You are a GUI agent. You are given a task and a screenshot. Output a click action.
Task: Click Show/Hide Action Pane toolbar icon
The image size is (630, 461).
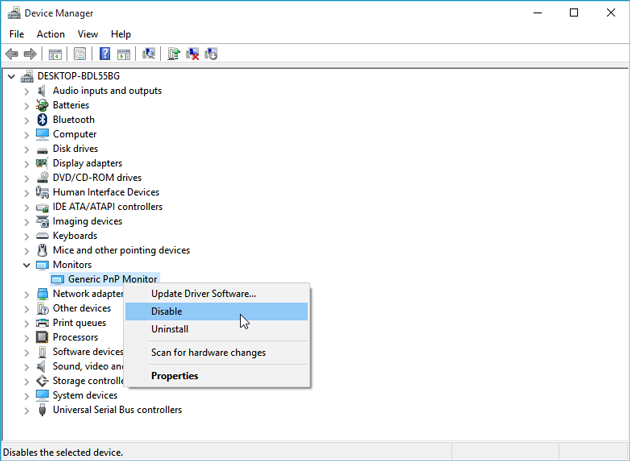pos(124,54)
